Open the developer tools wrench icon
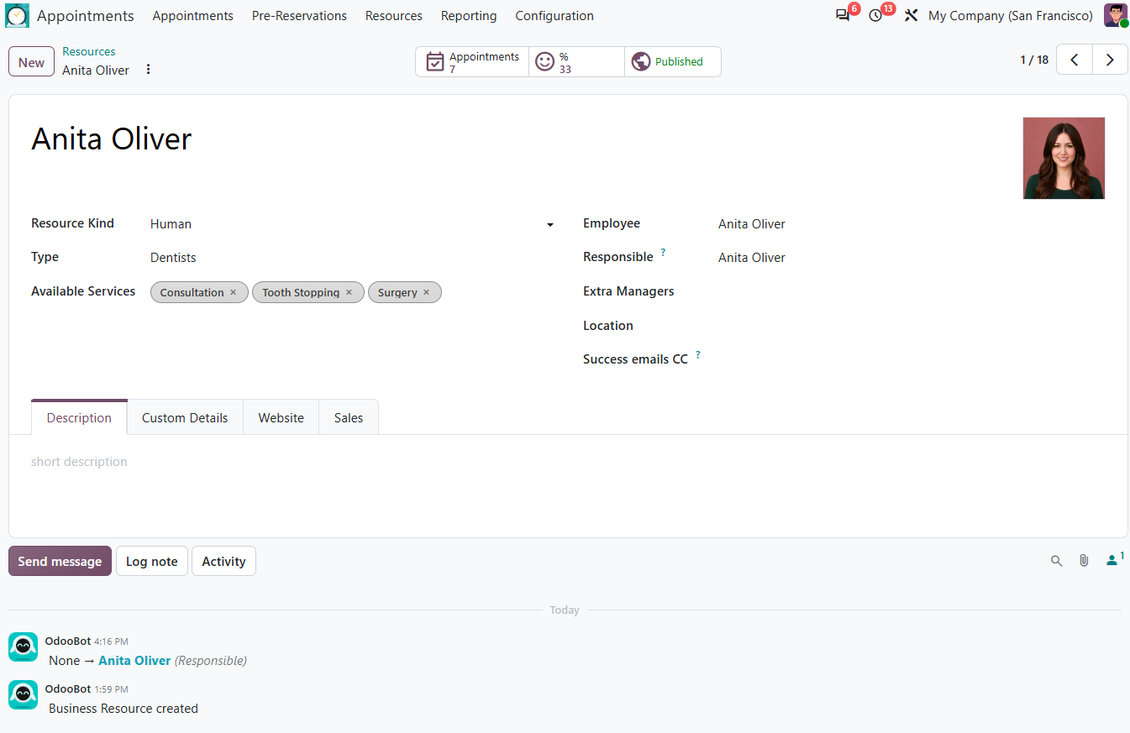The width and height of the screenshot is (1130, 733). tap(911, 15)
